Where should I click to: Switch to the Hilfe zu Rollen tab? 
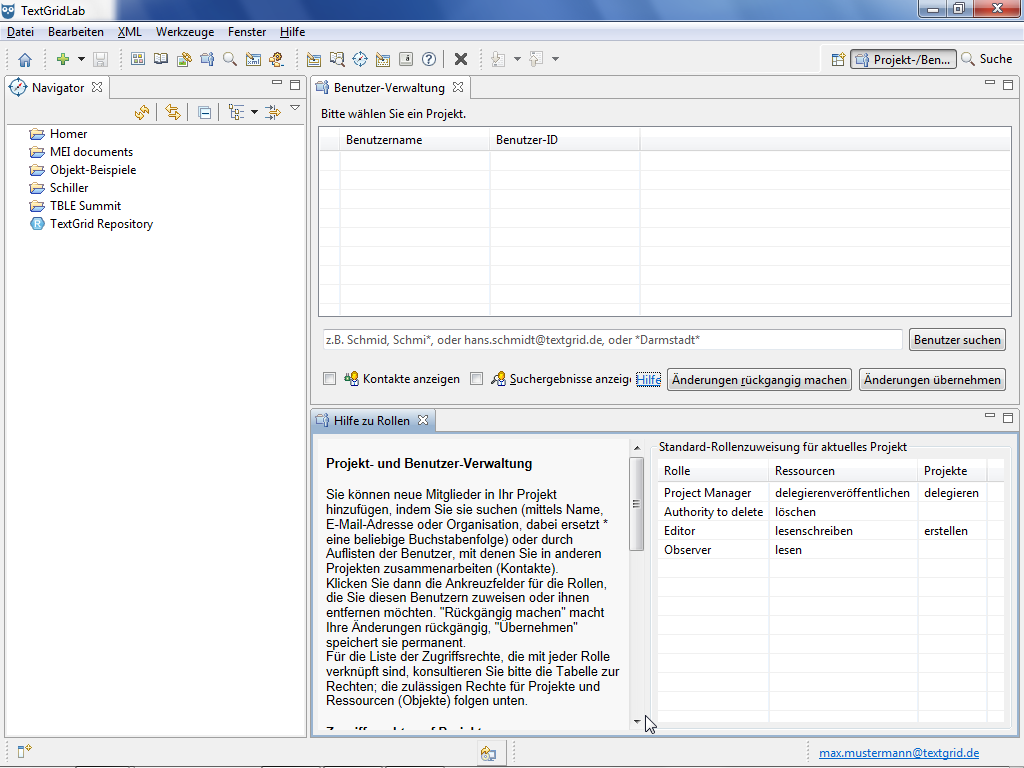click(x=371, y=421)
